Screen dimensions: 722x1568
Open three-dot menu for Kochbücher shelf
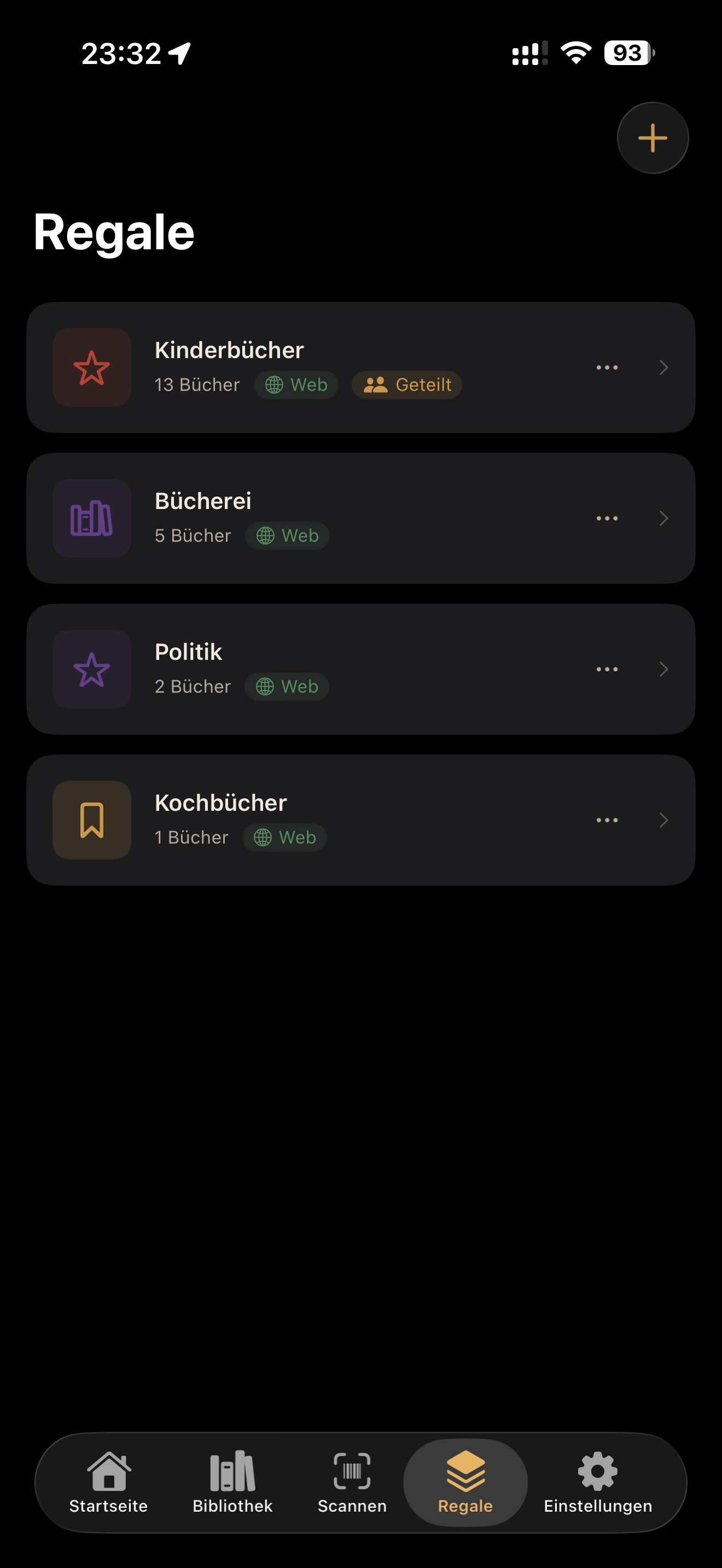point(607,821)
